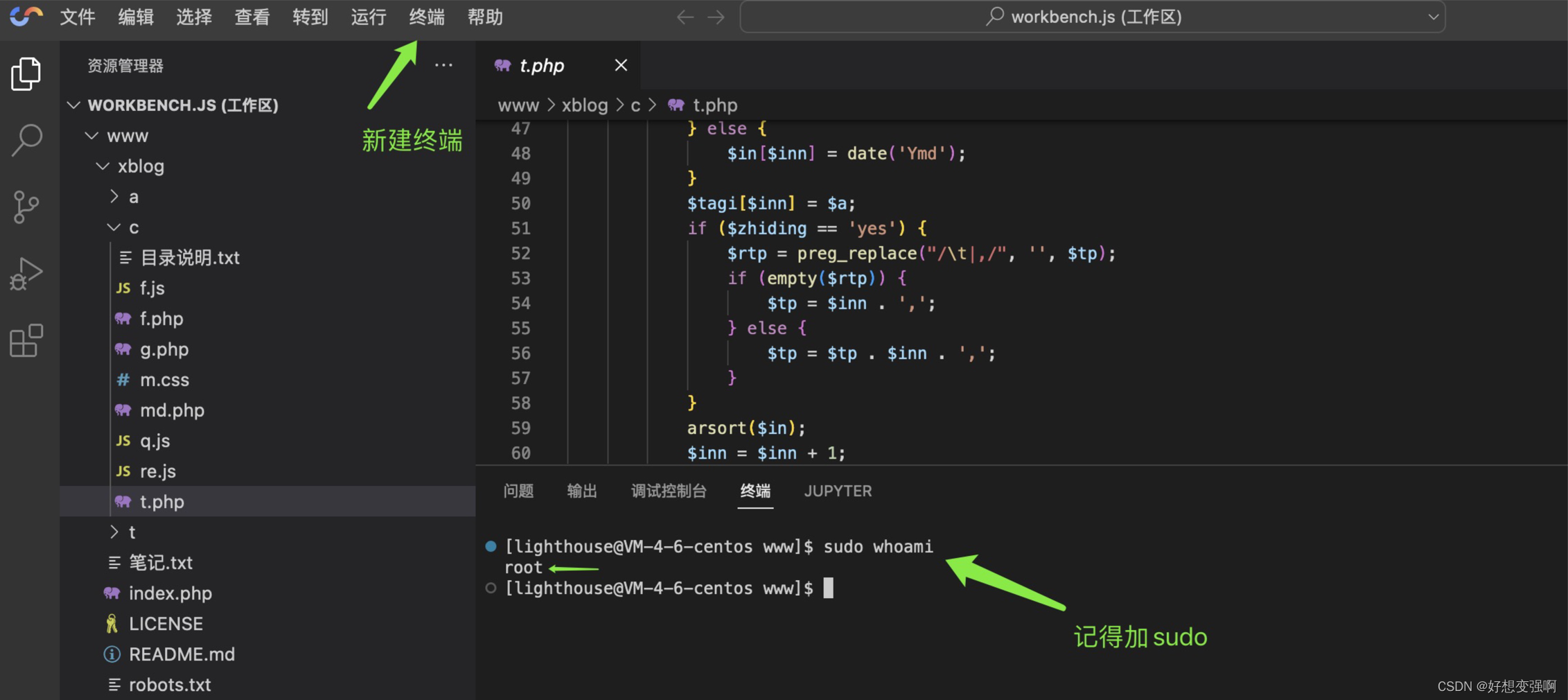Go forward with the right arrow
This screenshot has height=700, width=1568.
click(716, 17)
